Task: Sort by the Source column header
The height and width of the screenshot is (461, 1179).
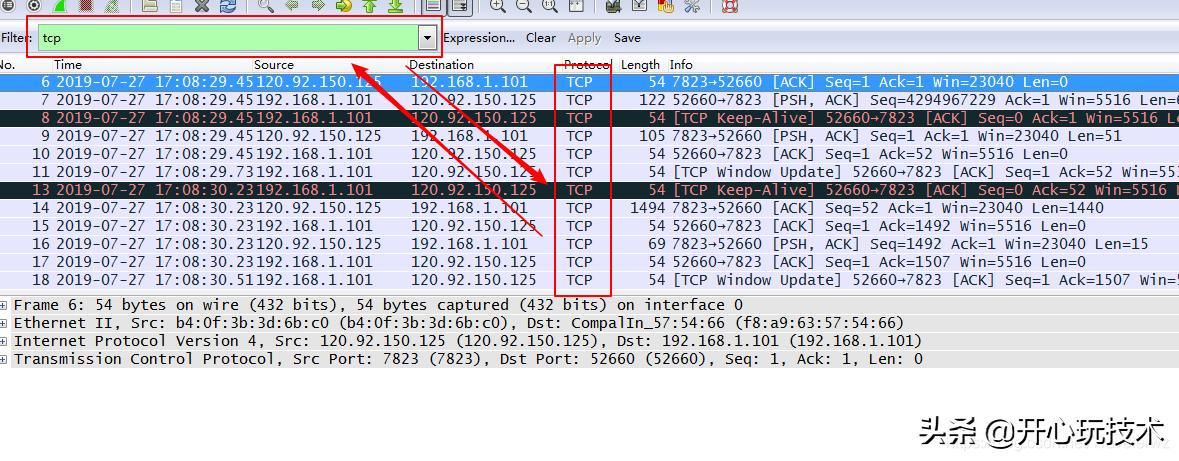Action: pyautogui.click(x=273, y=65)
